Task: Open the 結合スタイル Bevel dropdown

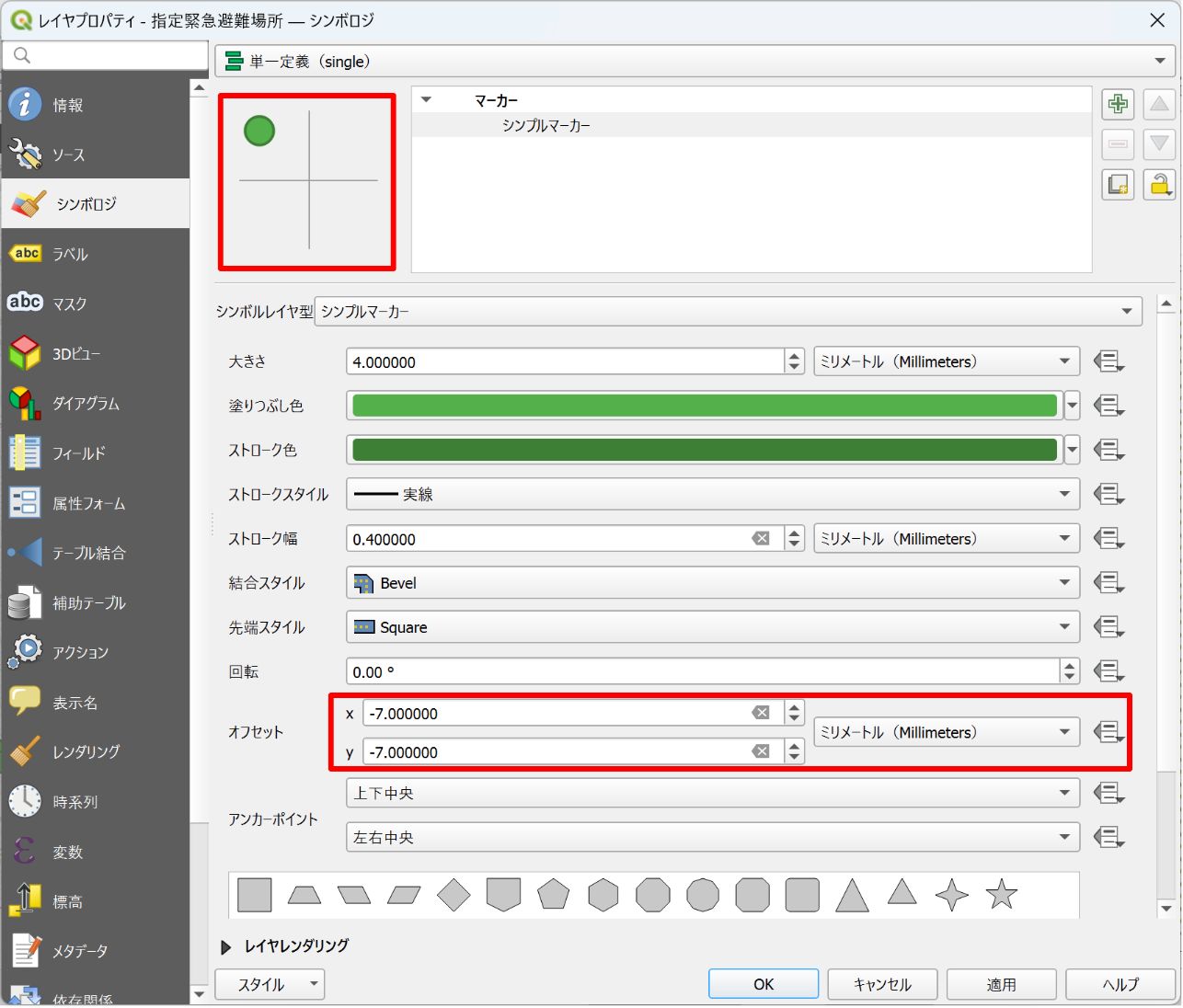Action: [x=713, y=583]
